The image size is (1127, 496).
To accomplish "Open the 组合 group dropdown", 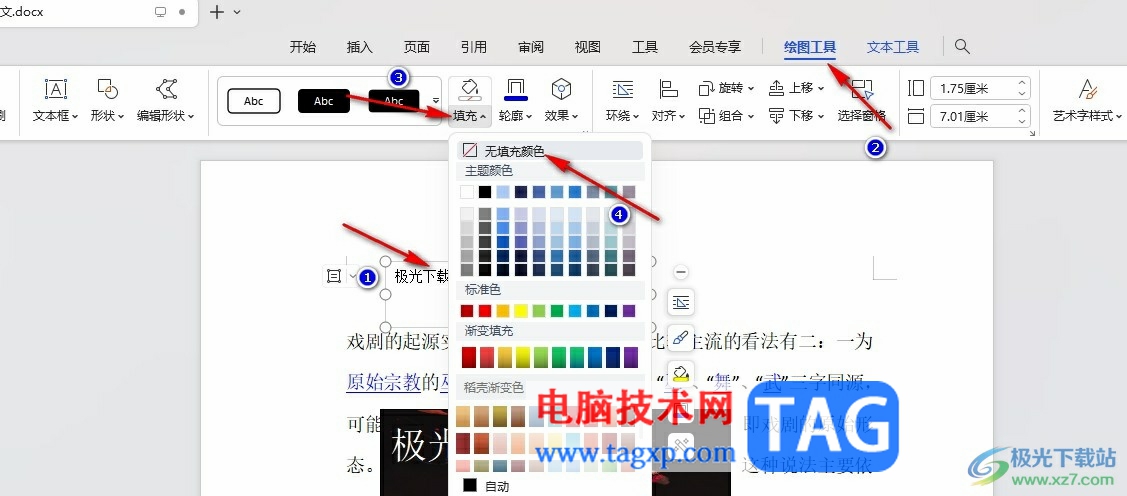I will (727, 115).
